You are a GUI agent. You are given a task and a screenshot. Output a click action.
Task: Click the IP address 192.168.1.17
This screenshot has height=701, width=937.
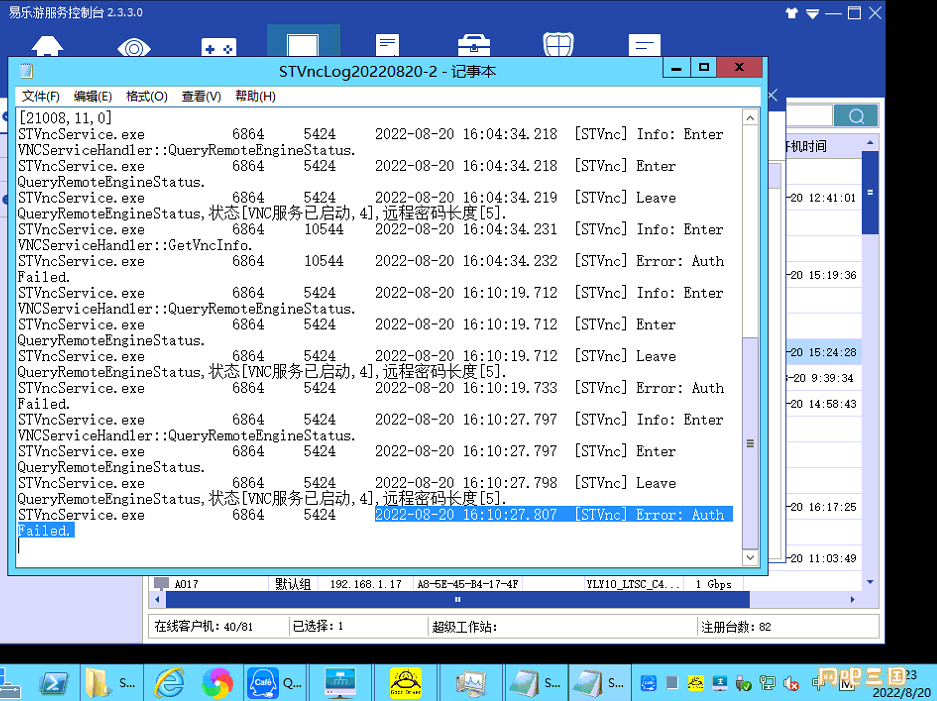(x=366, y=584)
